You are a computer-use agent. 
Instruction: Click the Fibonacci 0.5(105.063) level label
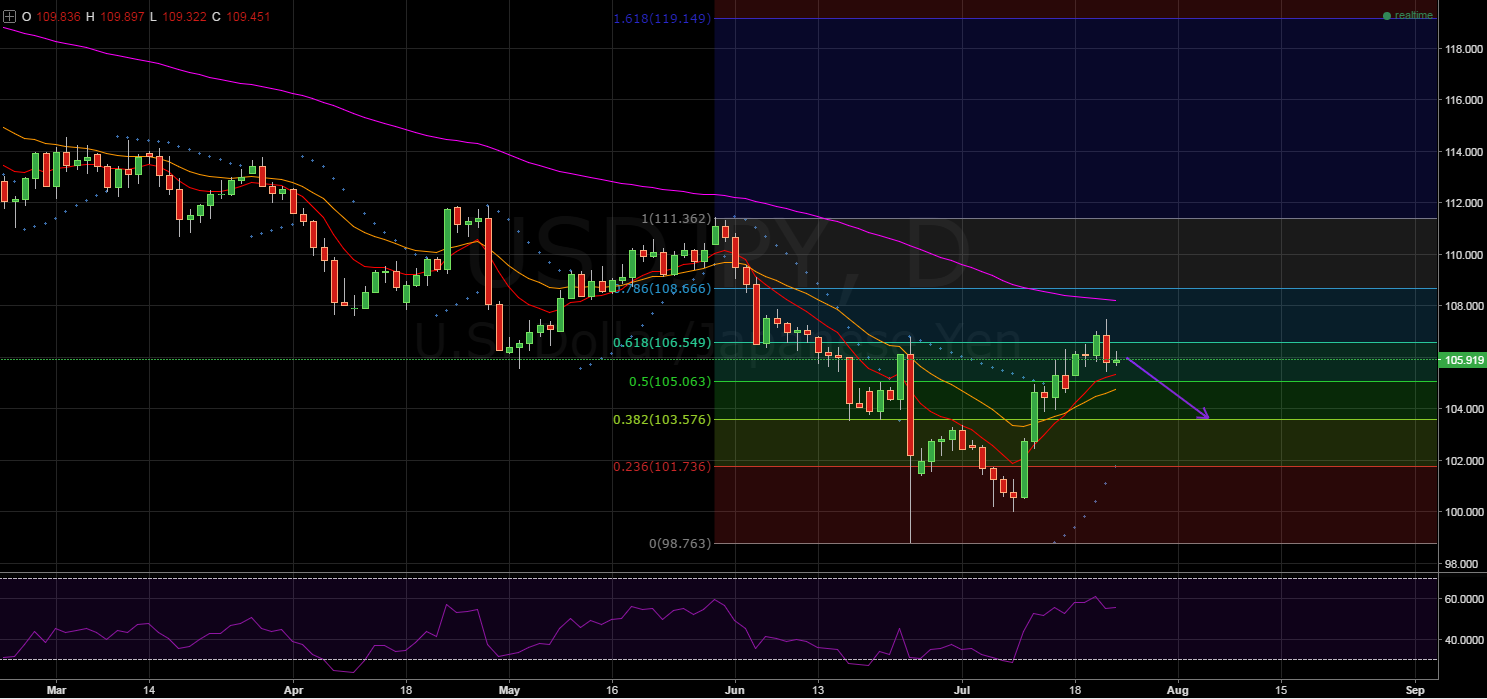[x=670, y=381]
